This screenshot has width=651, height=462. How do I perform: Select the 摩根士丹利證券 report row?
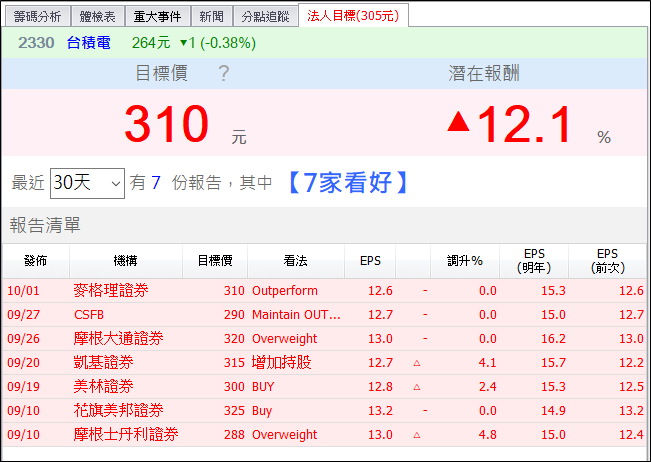coord(324,435)
